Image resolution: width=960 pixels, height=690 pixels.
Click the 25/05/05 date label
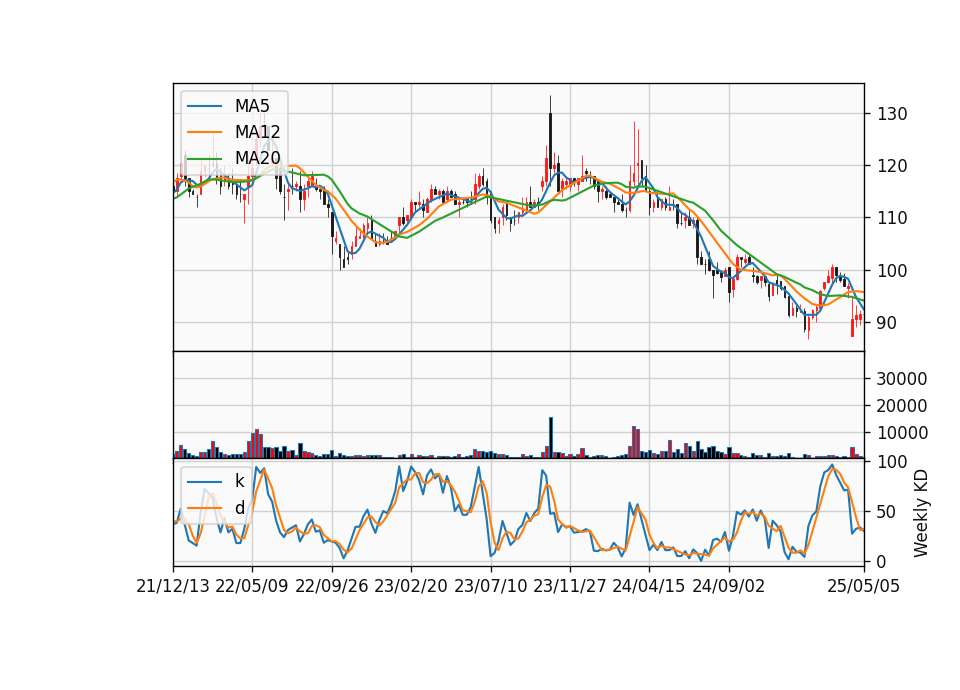point(864,587)
